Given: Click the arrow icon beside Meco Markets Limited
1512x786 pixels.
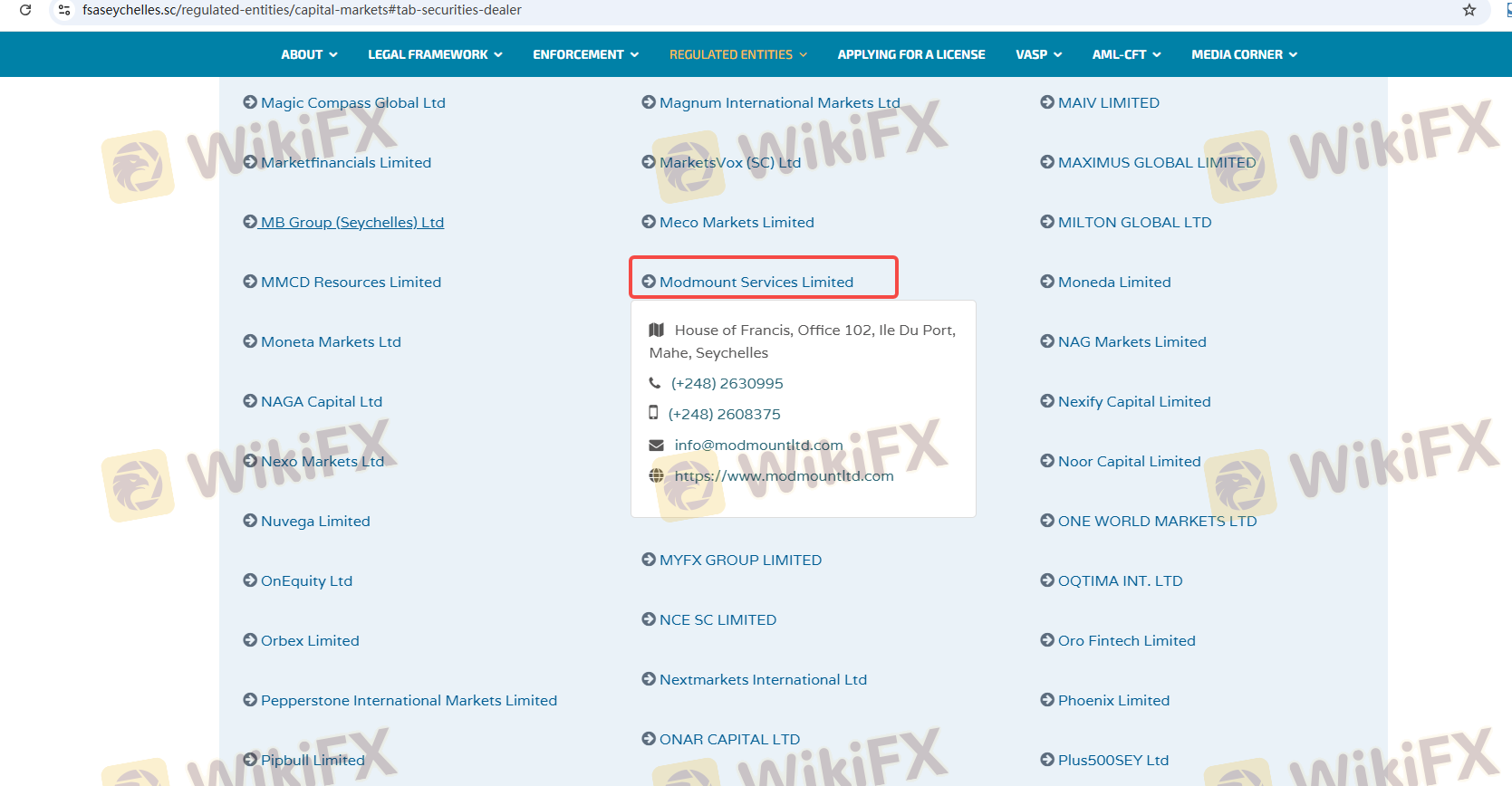Looking at the screenshot, I should click(x=649, y=222).
